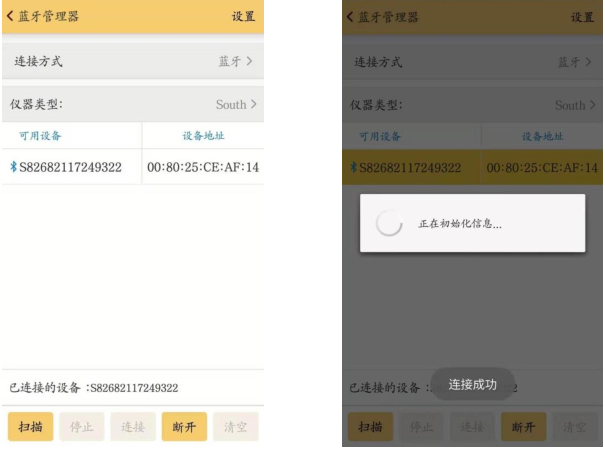Tap the back arrow on the dimmed screen
605x450 pixels.
click(351, 17)
